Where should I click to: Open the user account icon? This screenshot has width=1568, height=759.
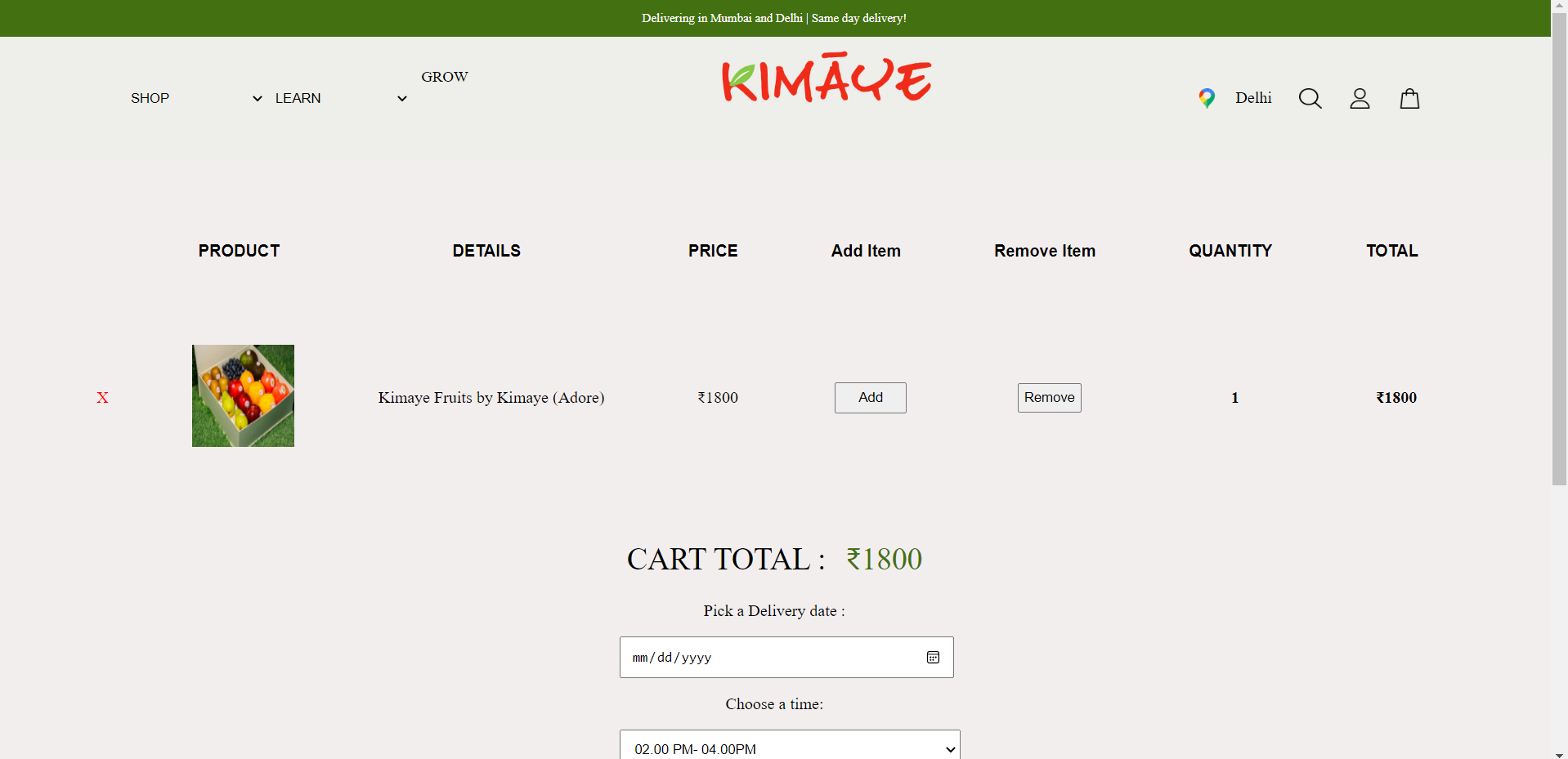tap(1360, 98)
